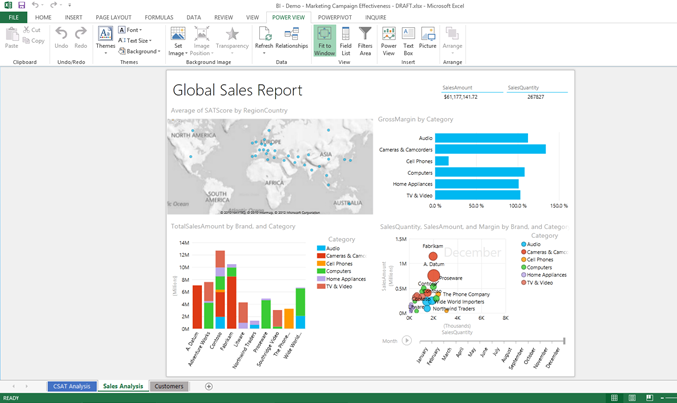Switch to Page Layout view in status bar
This screenshot has width=677, height=403.
[x=632, y=398]
